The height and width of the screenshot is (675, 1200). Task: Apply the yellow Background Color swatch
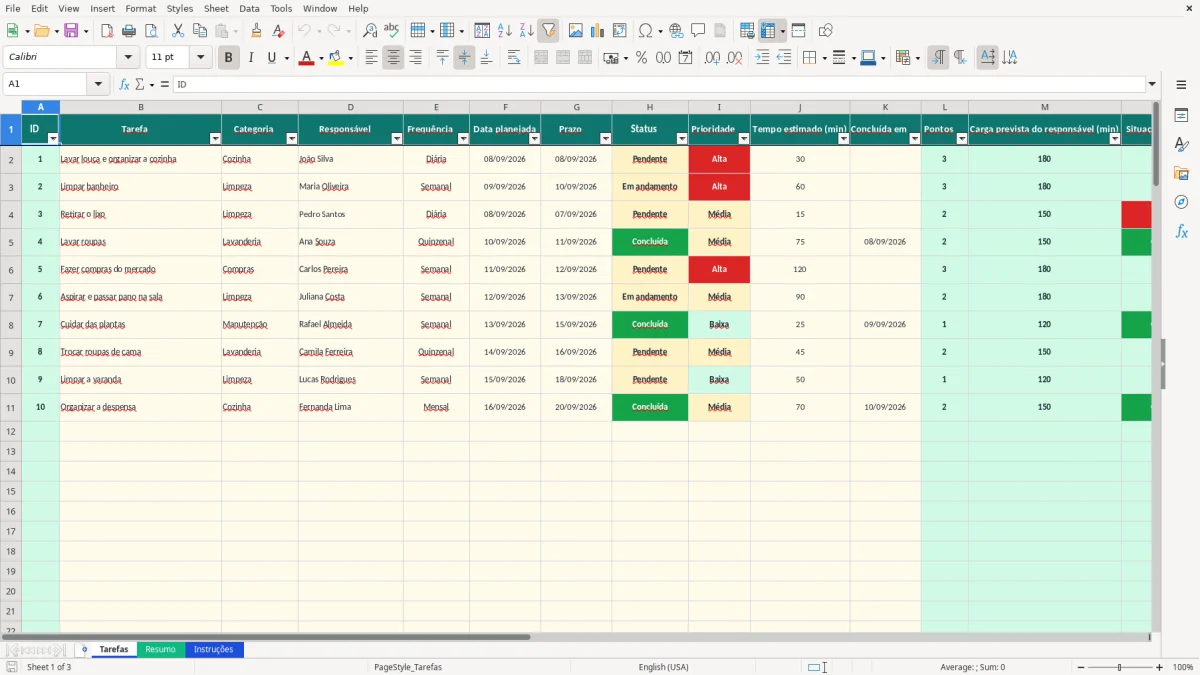(336, 58)
